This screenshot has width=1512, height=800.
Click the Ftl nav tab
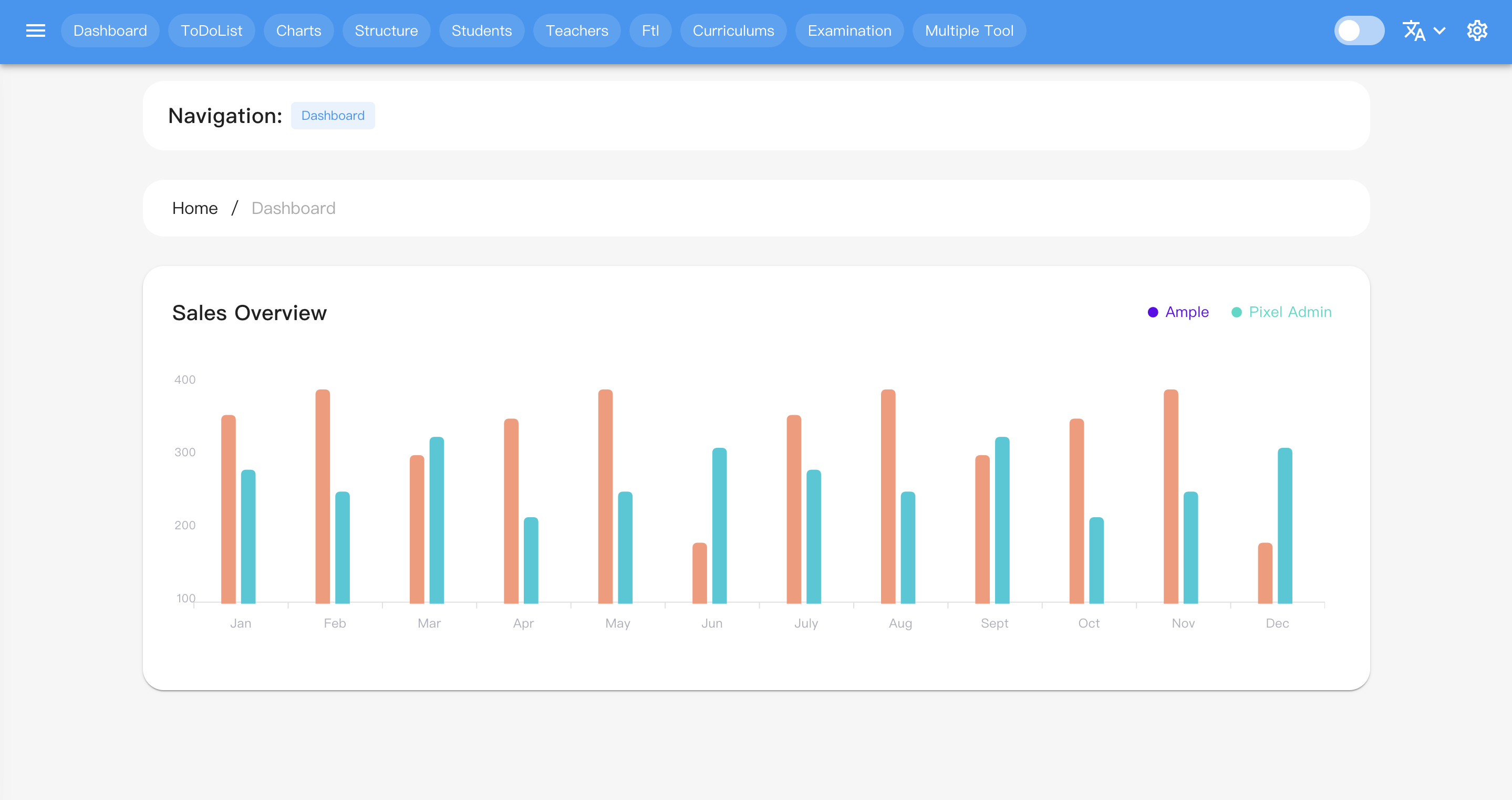pyautogui.click(x=650, y=30)
